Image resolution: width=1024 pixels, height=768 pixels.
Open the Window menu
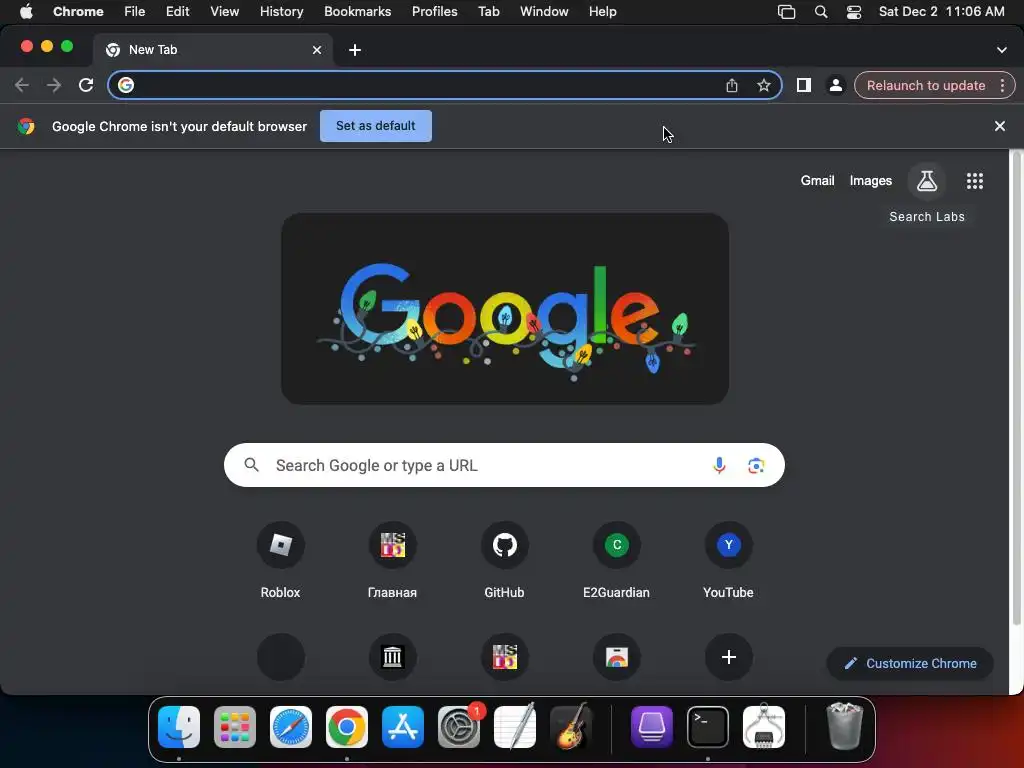coord(544,12)
